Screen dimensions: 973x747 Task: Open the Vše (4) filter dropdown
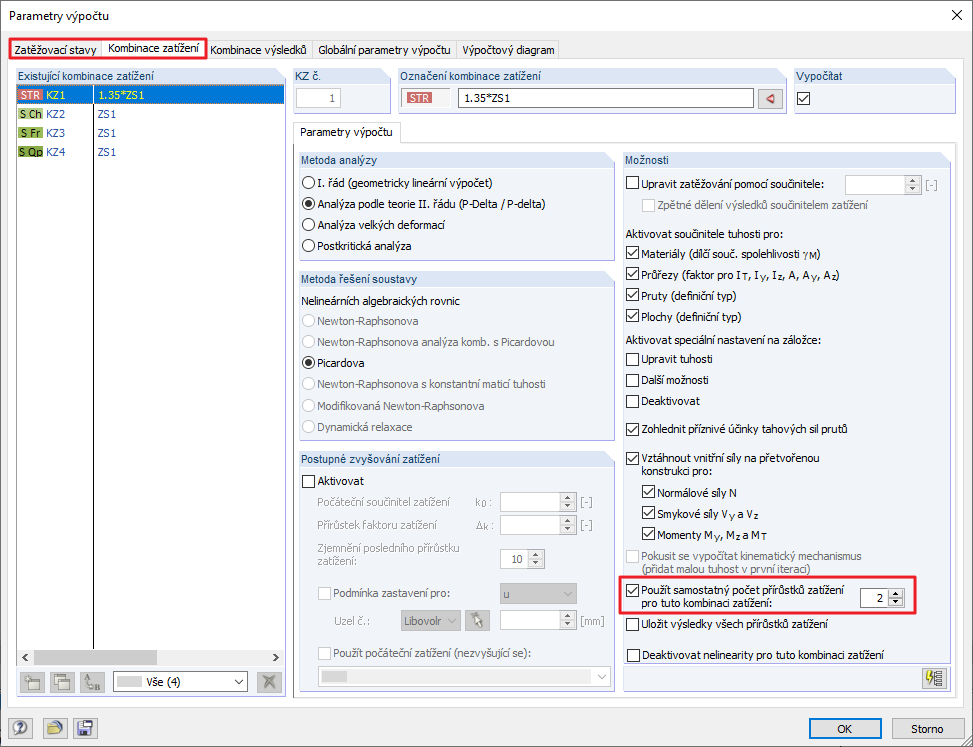[180, 682]
